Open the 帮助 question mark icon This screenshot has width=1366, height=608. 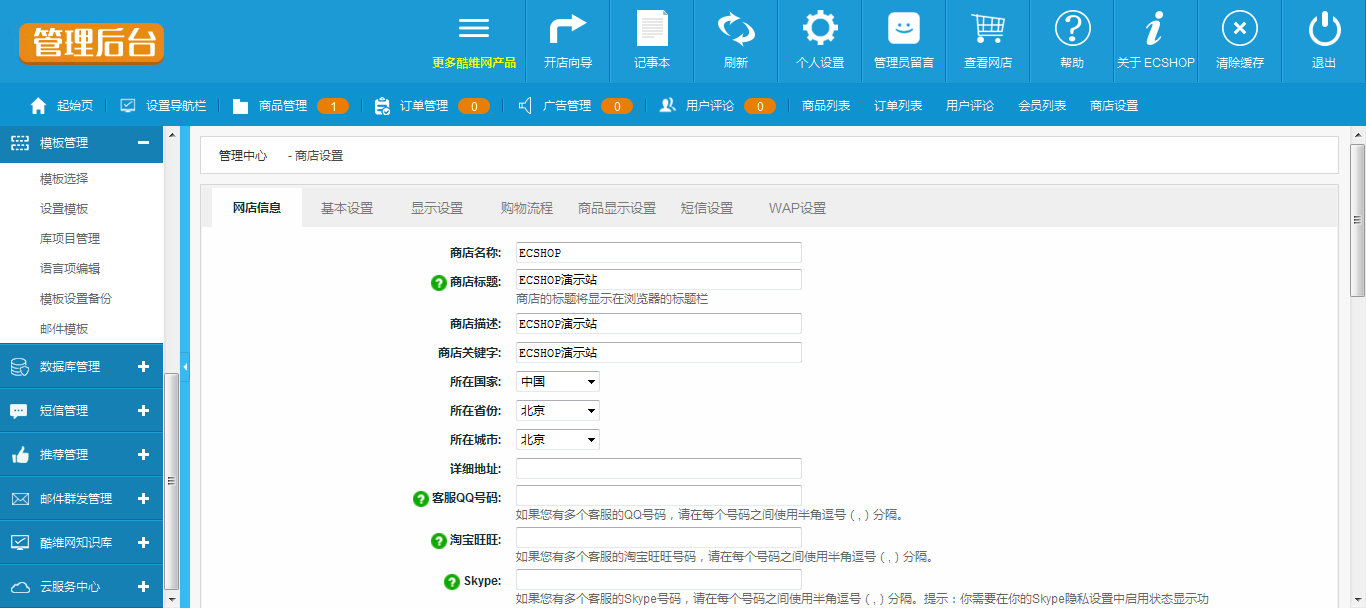[x=1072, y=29]
